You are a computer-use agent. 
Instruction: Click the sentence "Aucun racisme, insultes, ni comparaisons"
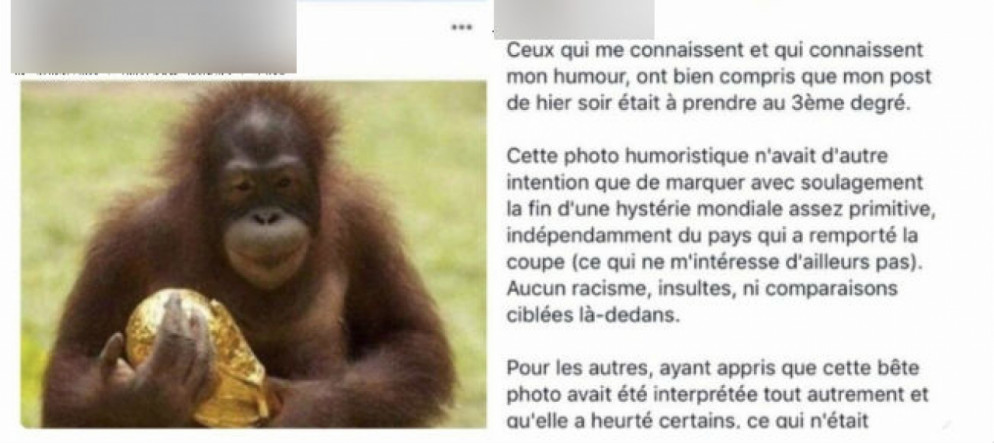coord(702,288)
